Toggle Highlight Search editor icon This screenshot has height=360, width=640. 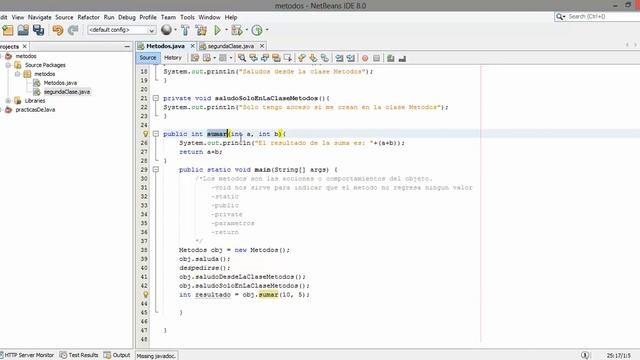coord(276,58)
